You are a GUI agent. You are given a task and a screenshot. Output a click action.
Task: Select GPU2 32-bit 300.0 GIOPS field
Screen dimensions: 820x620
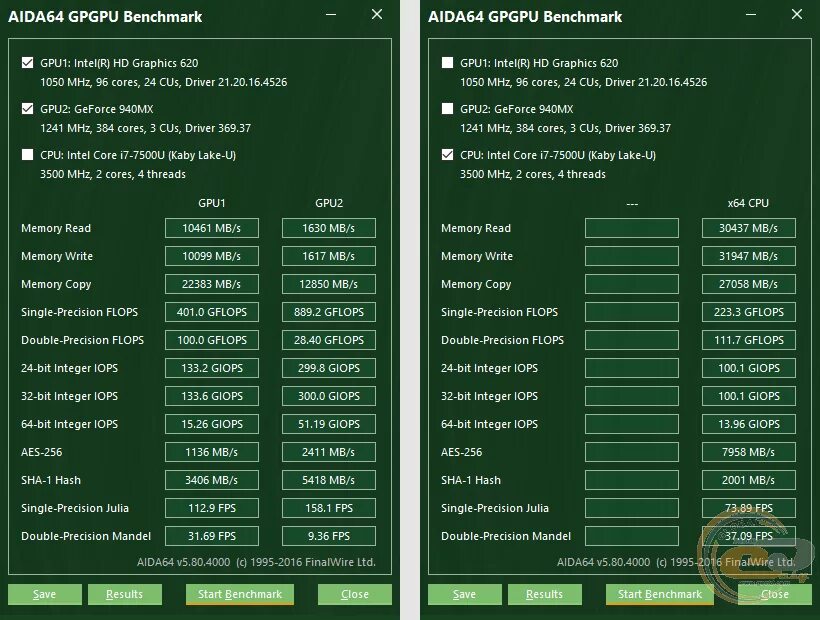click(328, 396)
